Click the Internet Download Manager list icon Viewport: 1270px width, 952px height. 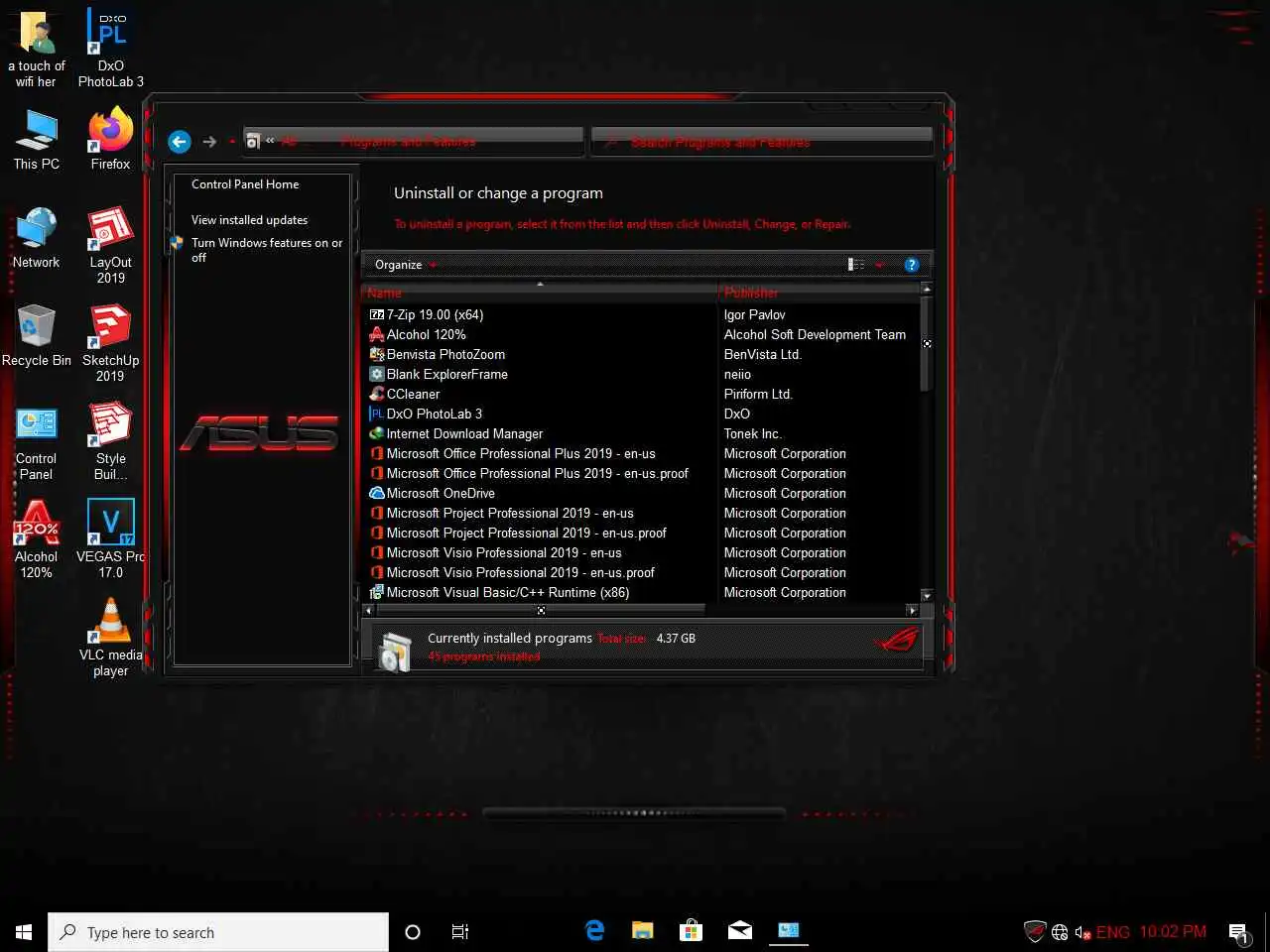(377, 433)
